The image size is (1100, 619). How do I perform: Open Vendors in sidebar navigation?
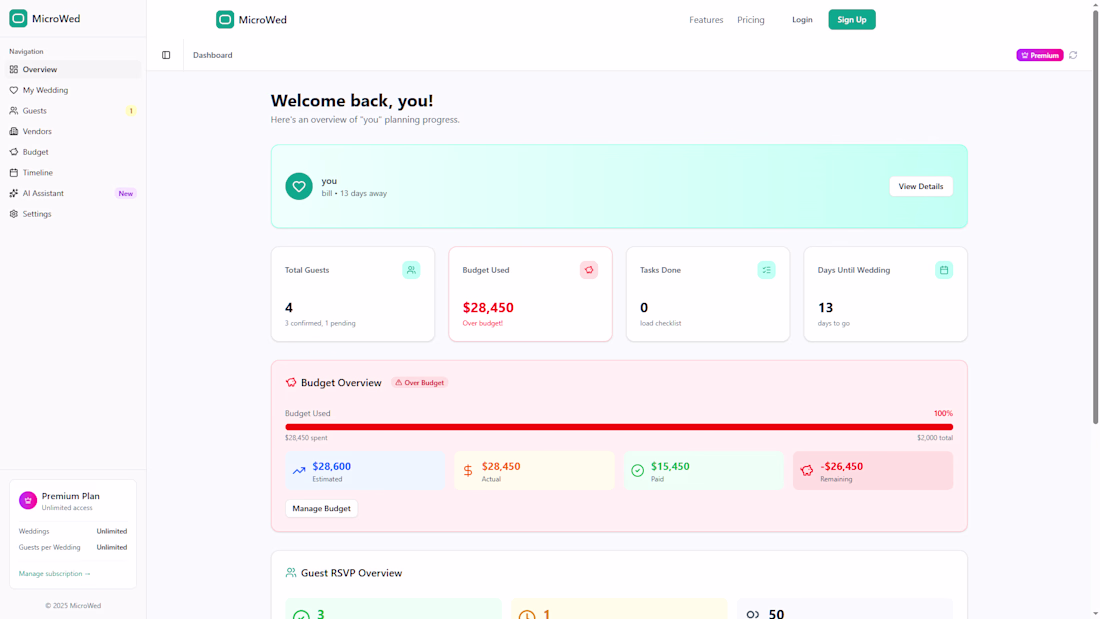[73, 131]
